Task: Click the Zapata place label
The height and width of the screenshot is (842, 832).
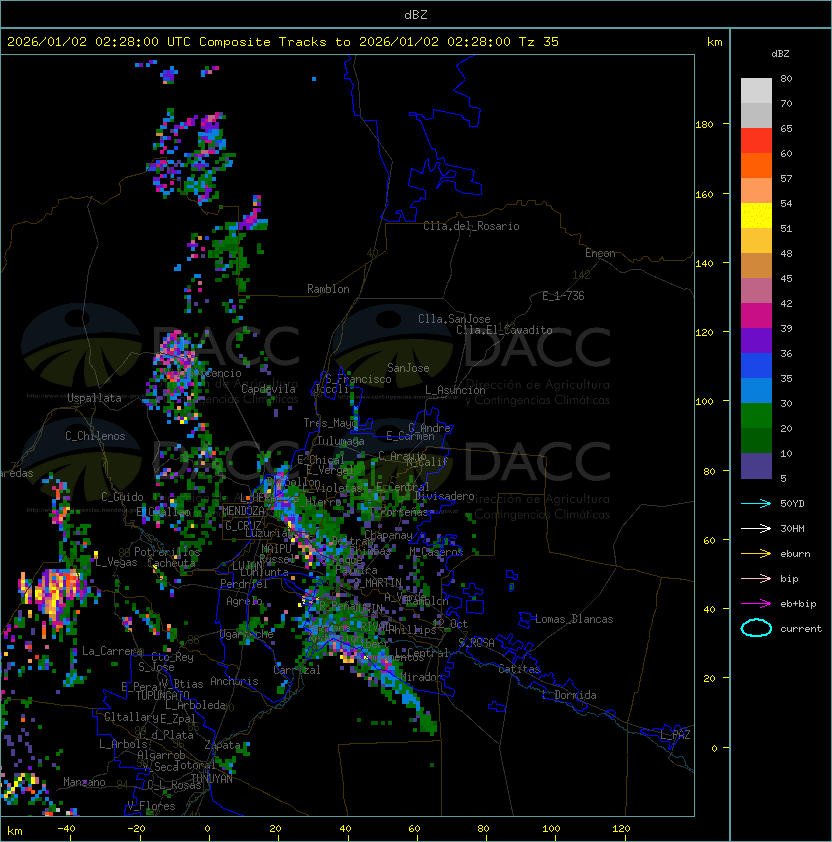Action: pyautogui.click(x=222, y=745)
